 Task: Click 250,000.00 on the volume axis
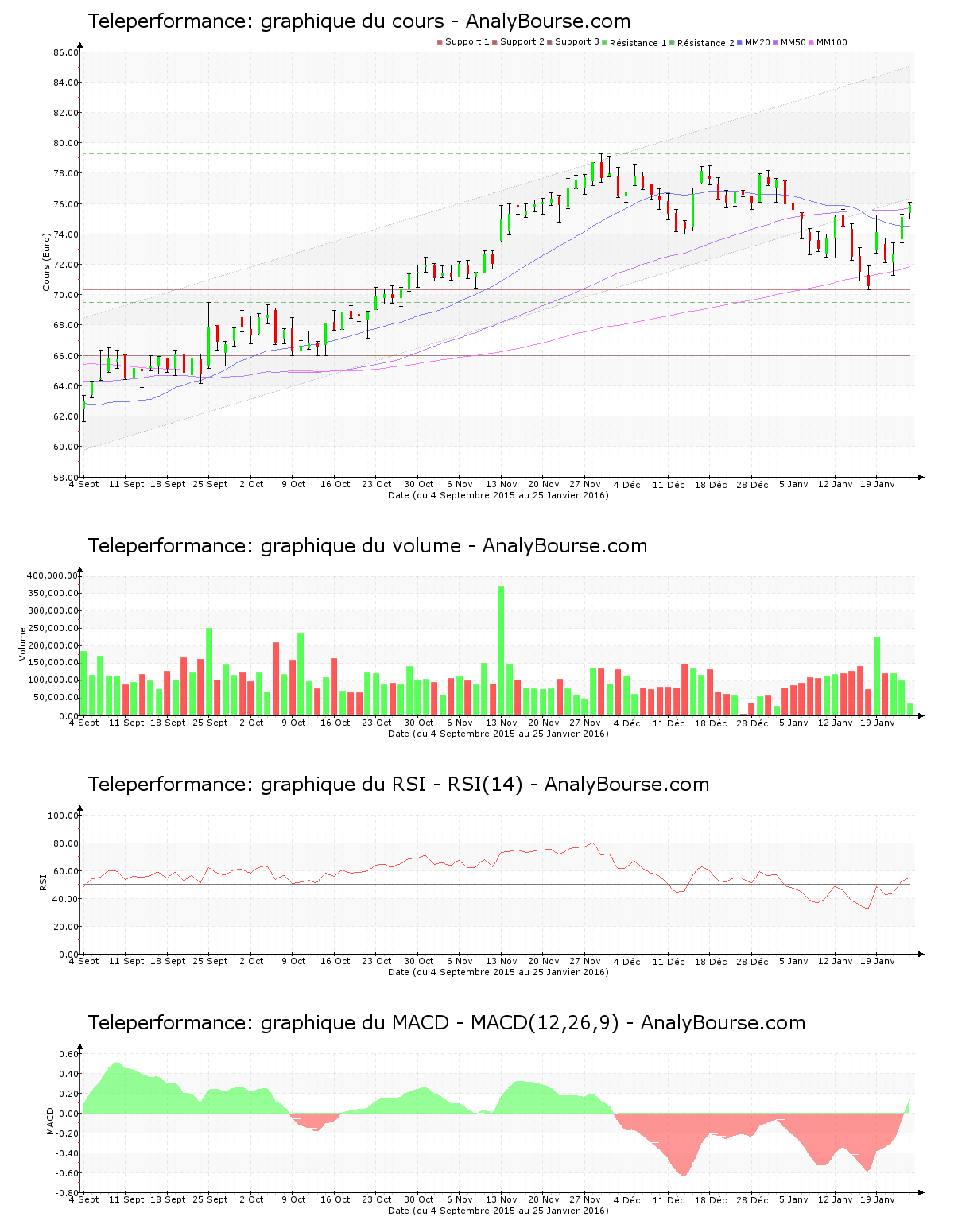(52, 629)
